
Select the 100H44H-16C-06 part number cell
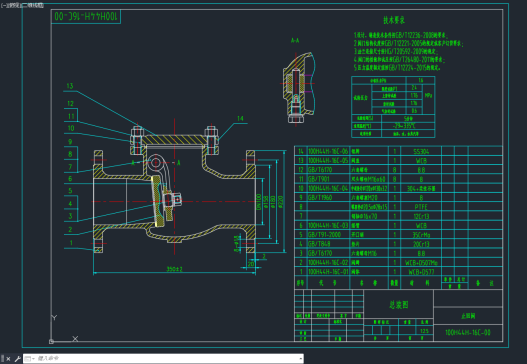click(328, 152)
